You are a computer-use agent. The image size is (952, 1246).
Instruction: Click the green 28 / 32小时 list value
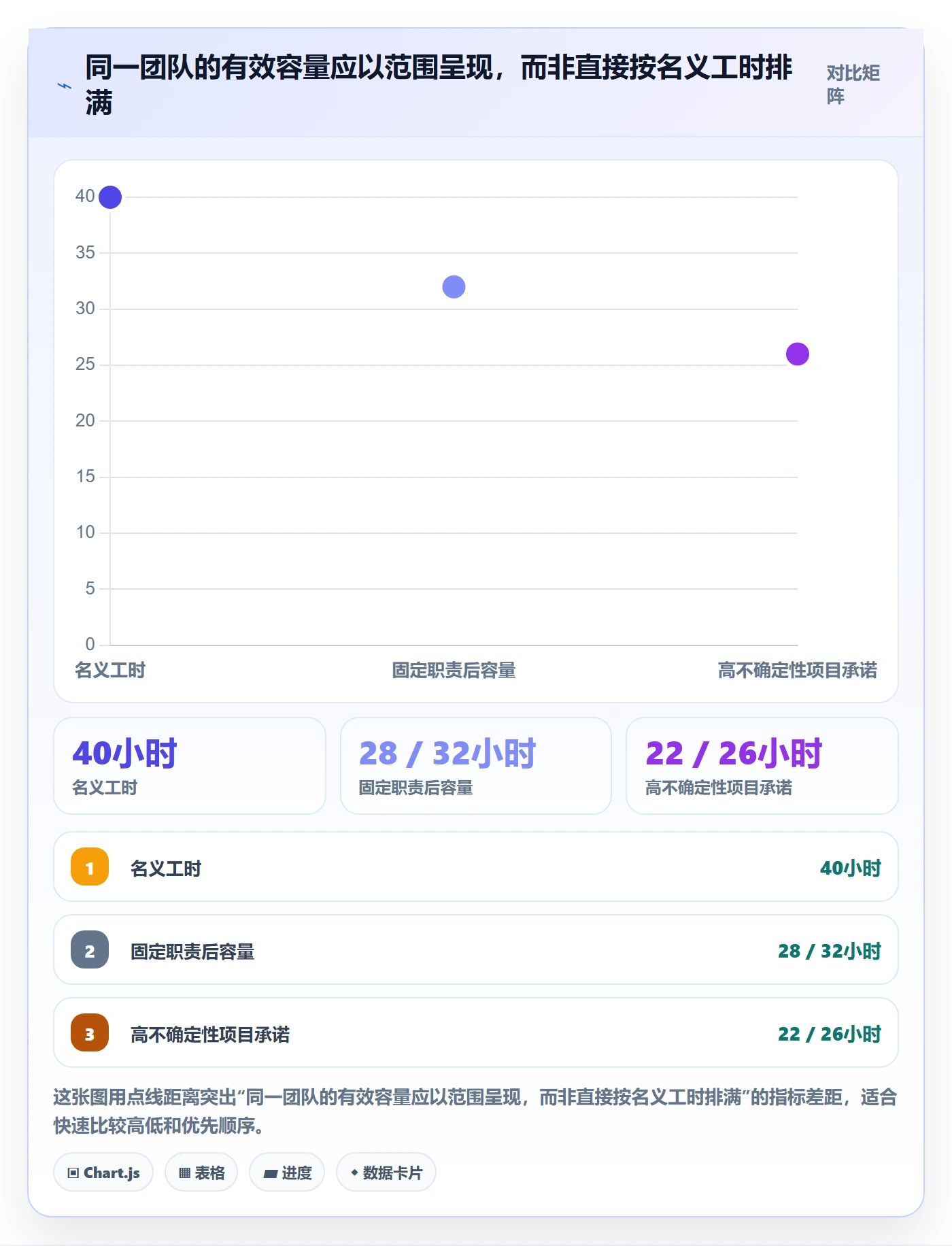pyautogui.click(x=830, y=951)
